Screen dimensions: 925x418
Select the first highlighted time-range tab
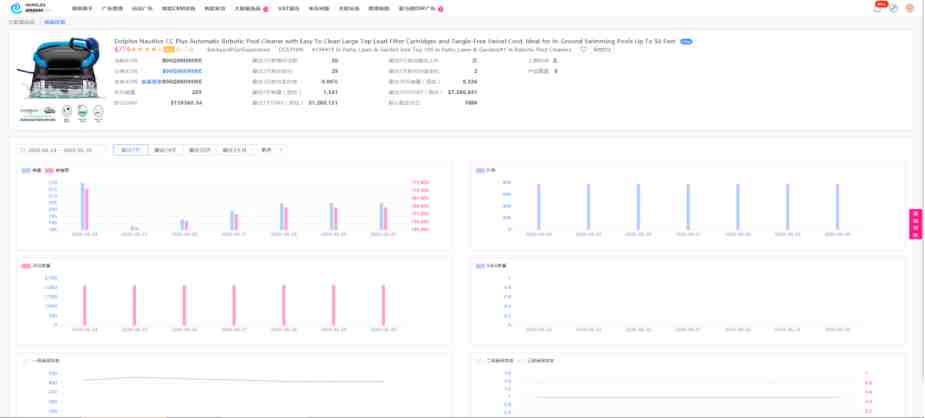(130, 150)
